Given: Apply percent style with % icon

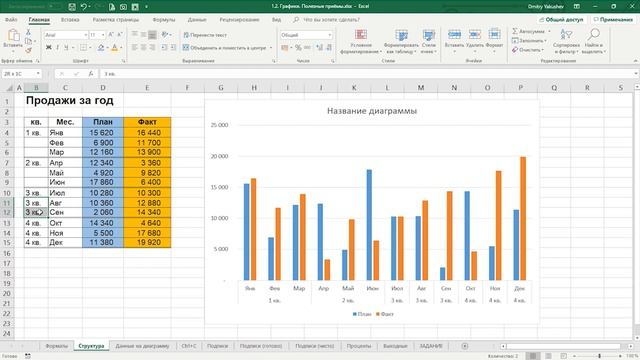Looking at the screenshot, I should point(298,48).
